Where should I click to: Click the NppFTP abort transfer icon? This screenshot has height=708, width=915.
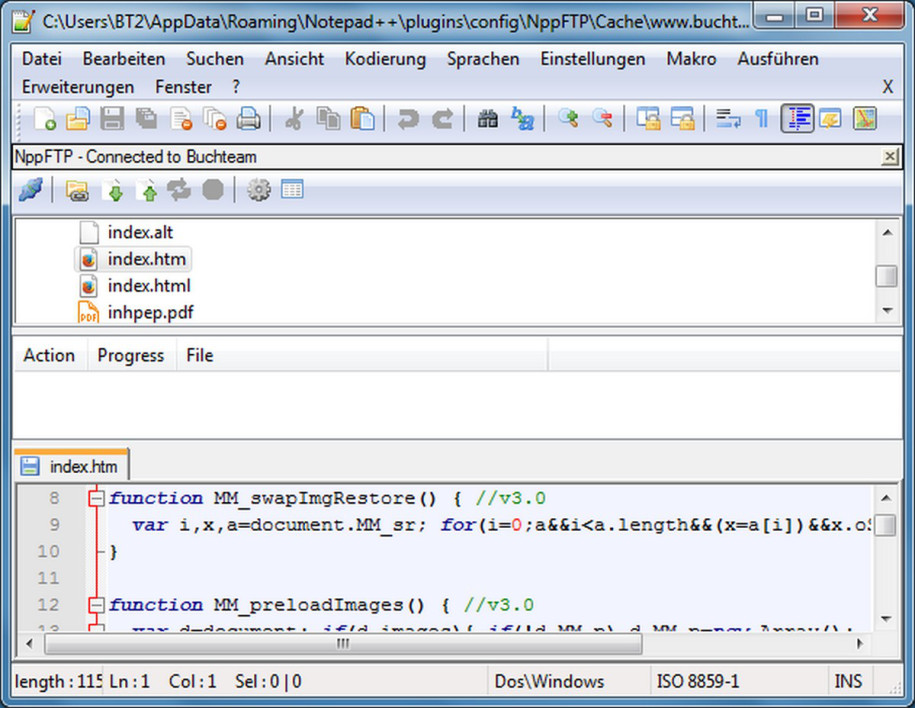click(213, 190)
